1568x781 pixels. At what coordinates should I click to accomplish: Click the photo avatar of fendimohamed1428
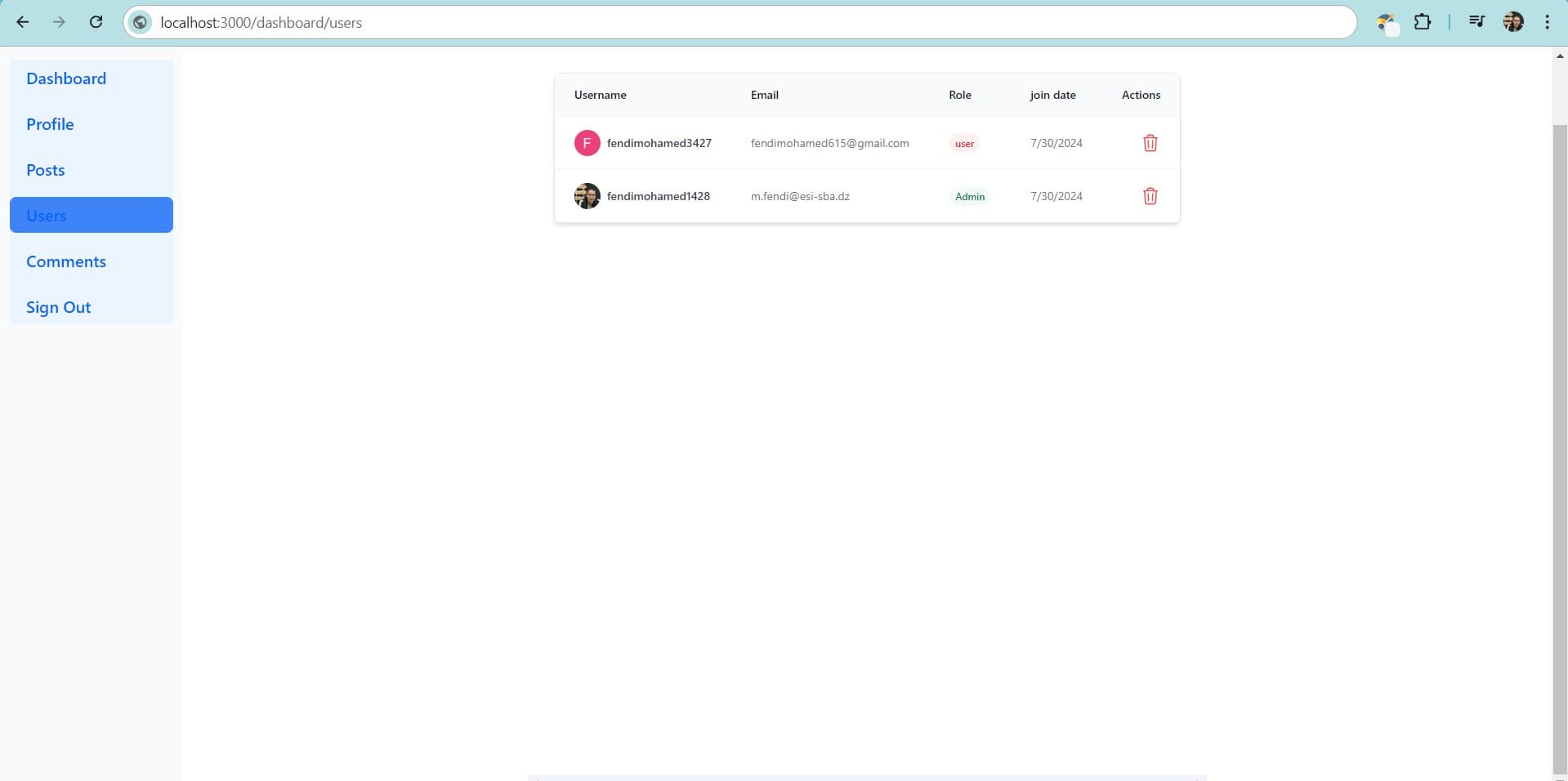(x=587, y=196)
